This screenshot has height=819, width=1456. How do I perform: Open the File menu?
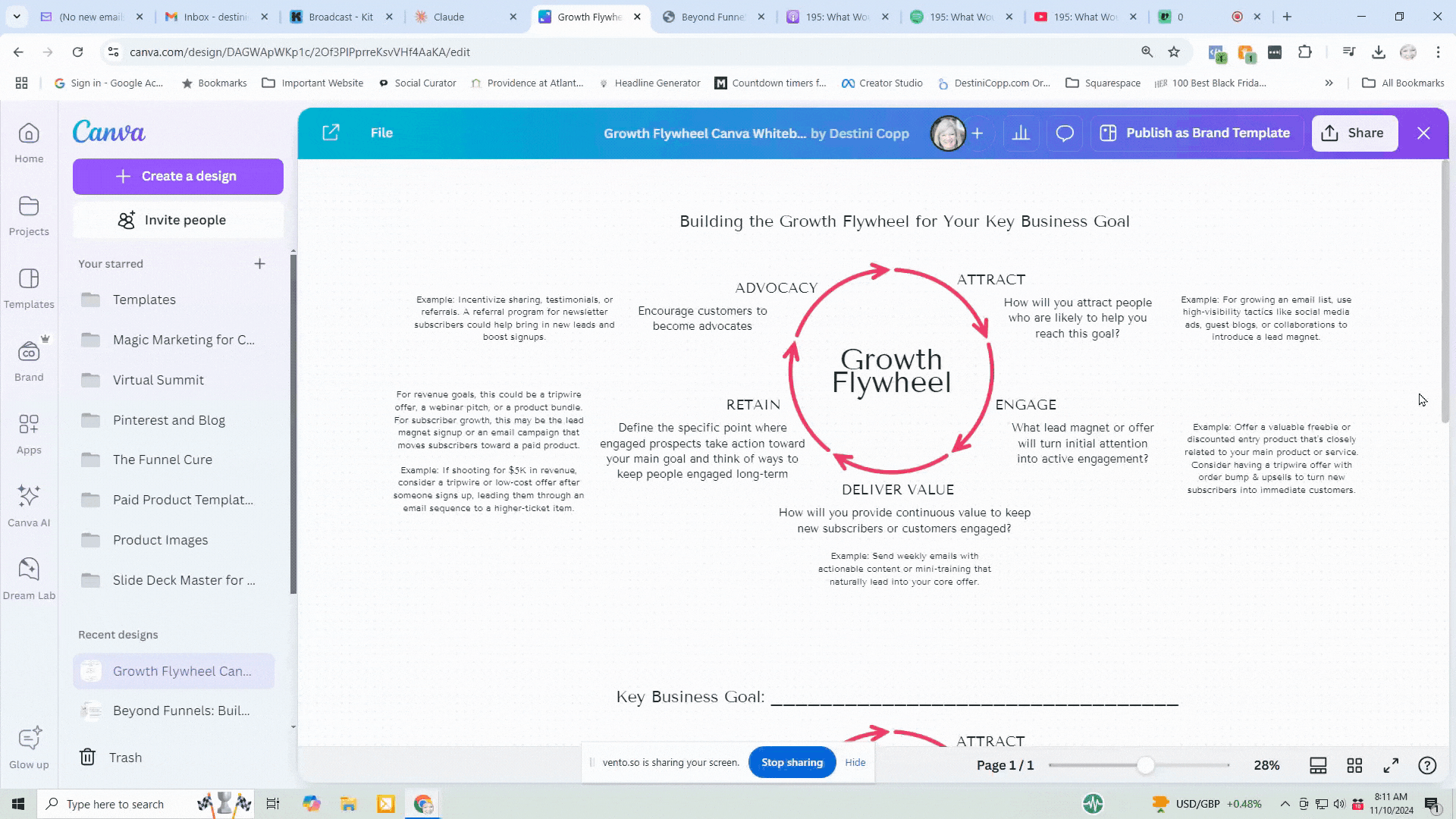tap(382, 133)
